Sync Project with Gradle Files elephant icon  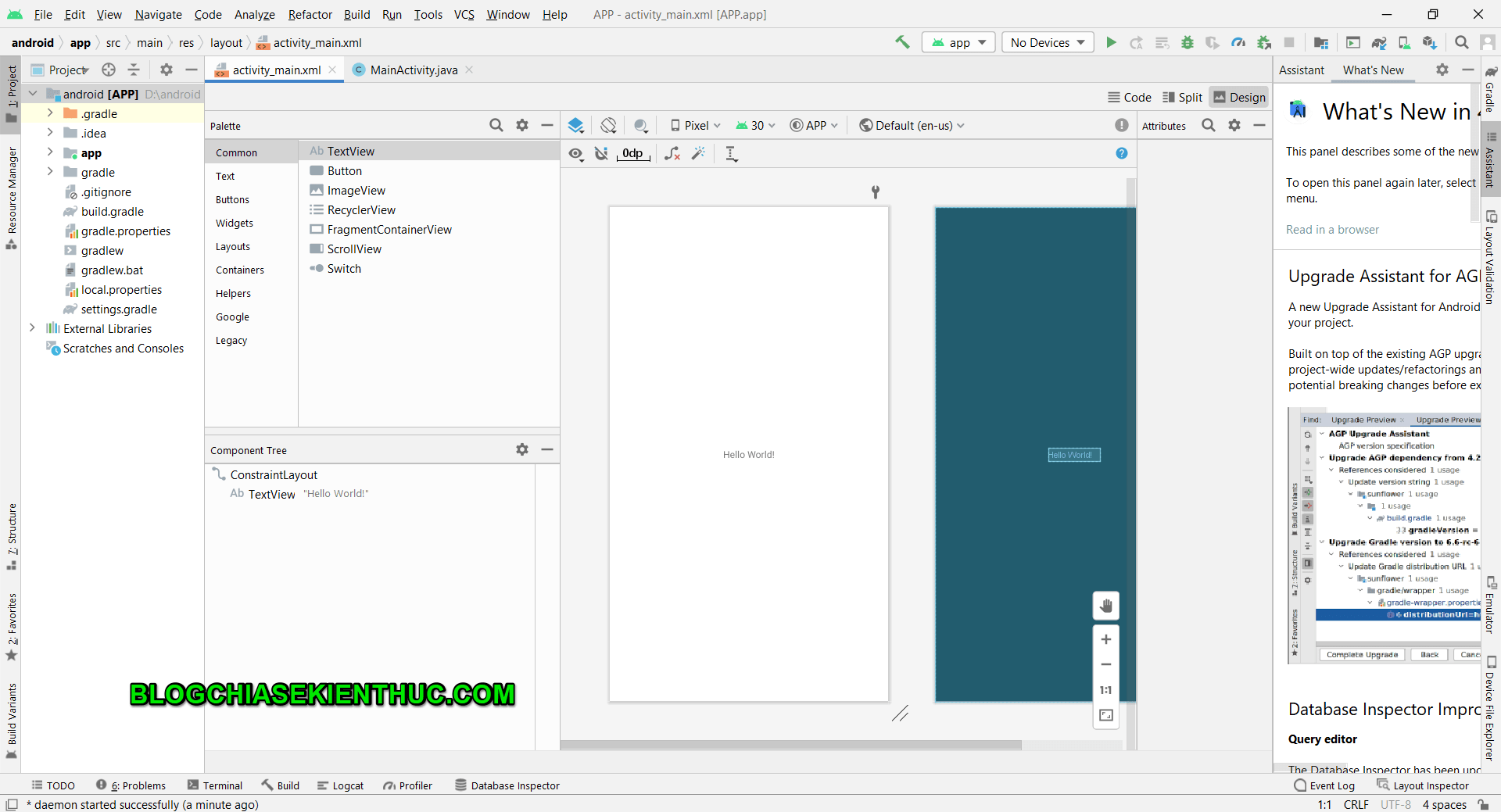tap(1379, 42)
